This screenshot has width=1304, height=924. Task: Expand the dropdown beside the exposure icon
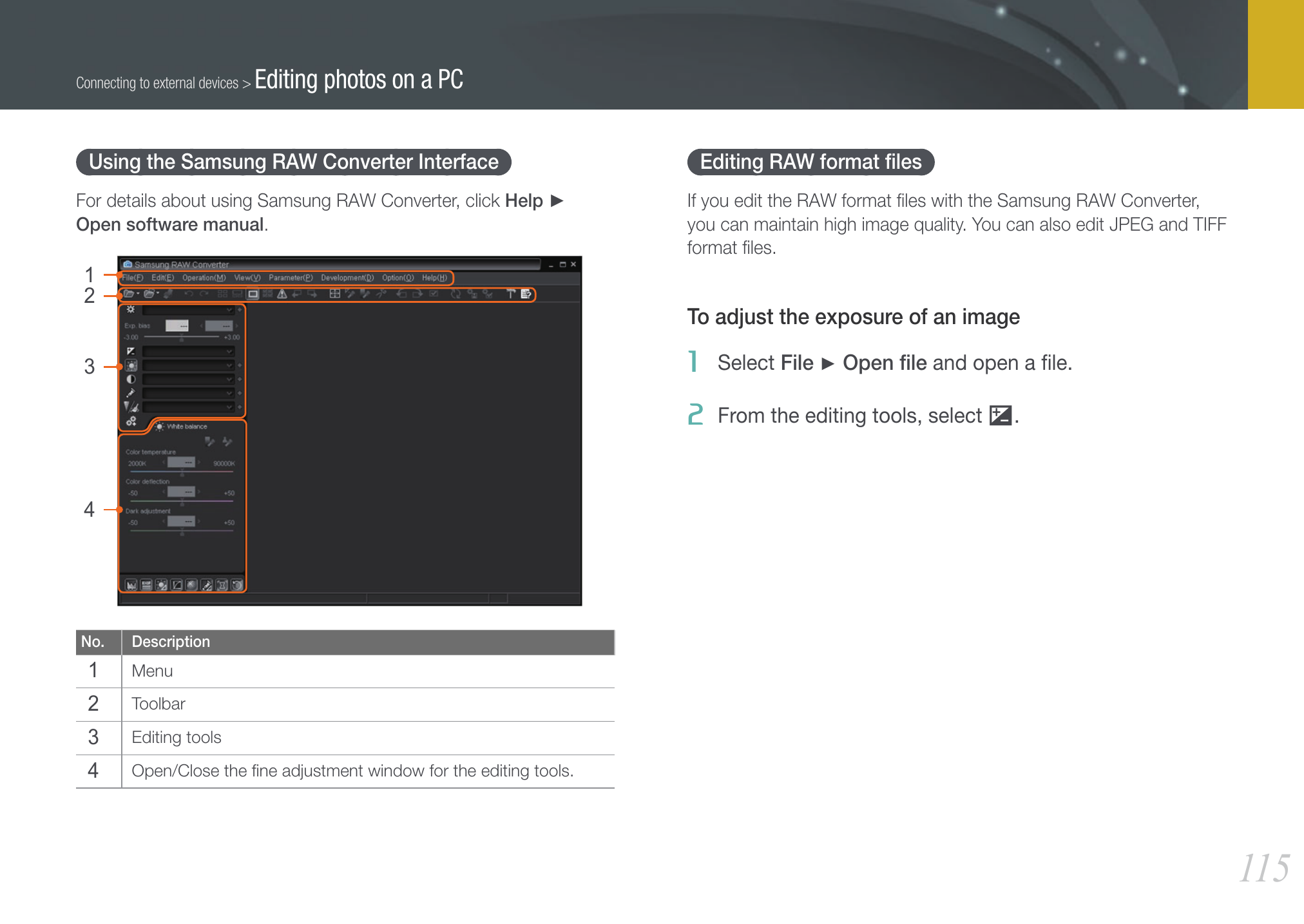click(188, 351)
